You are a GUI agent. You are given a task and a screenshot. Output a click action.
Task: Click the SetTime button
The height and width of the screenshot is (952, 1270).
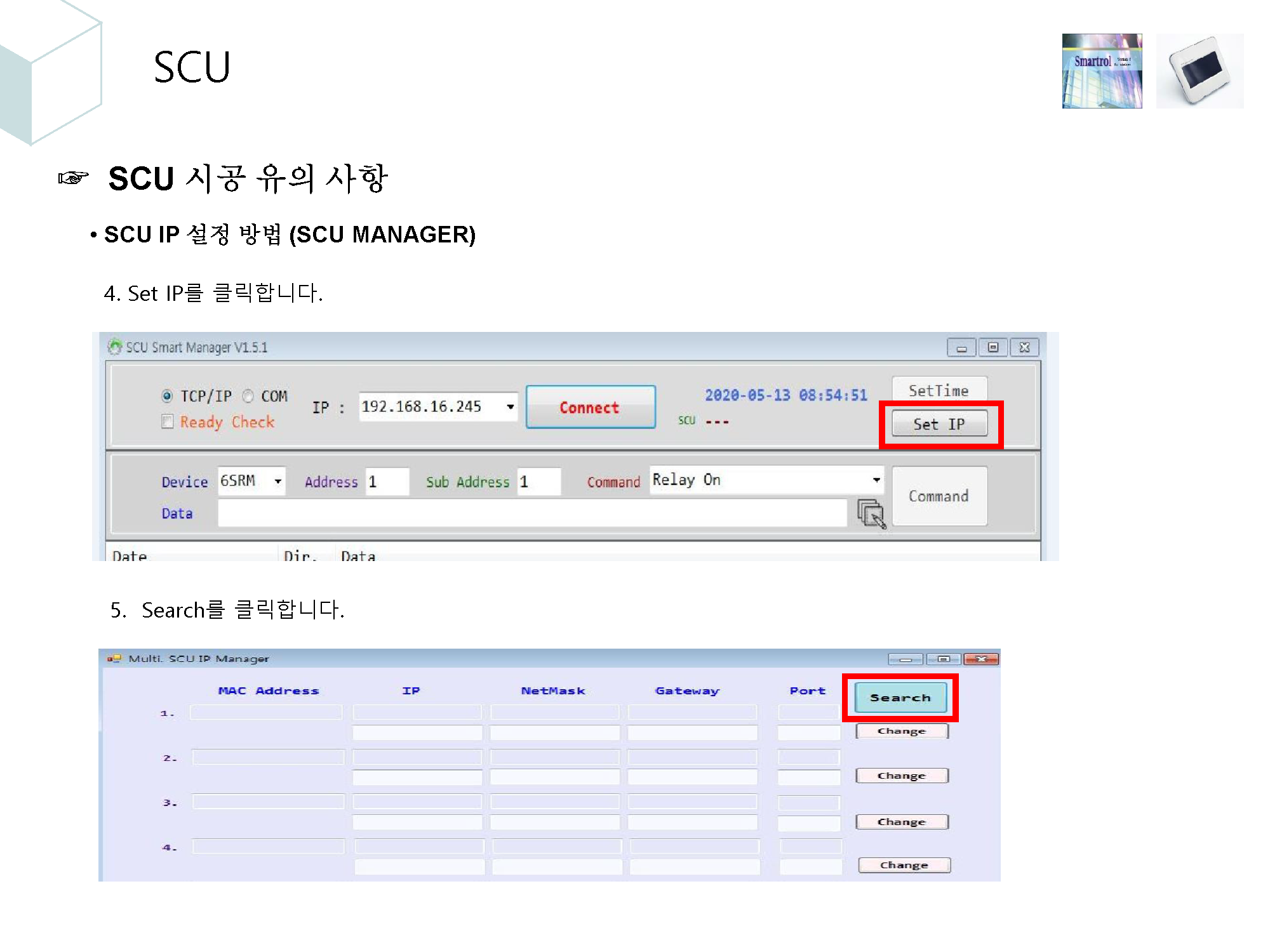939,390
